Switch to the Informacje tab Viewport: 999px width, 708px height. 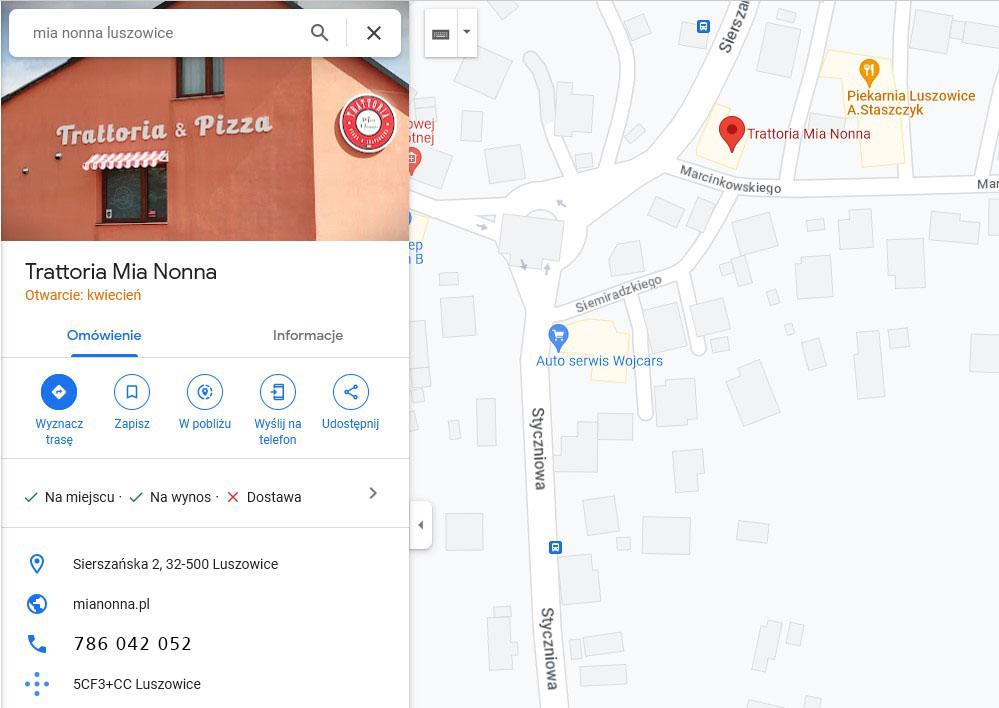click(x=308, y=335)
